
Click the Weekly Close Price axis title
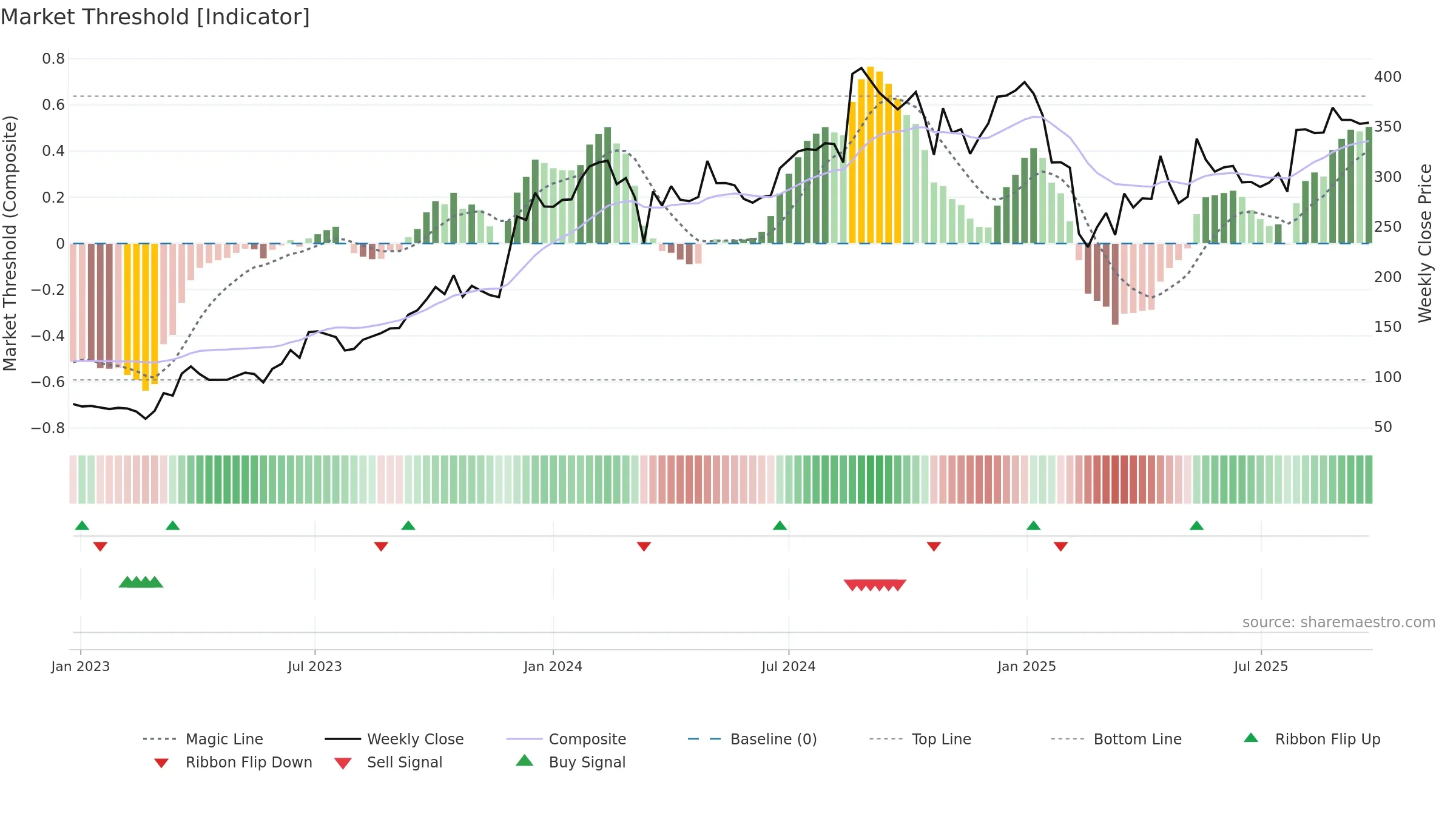1425,243
